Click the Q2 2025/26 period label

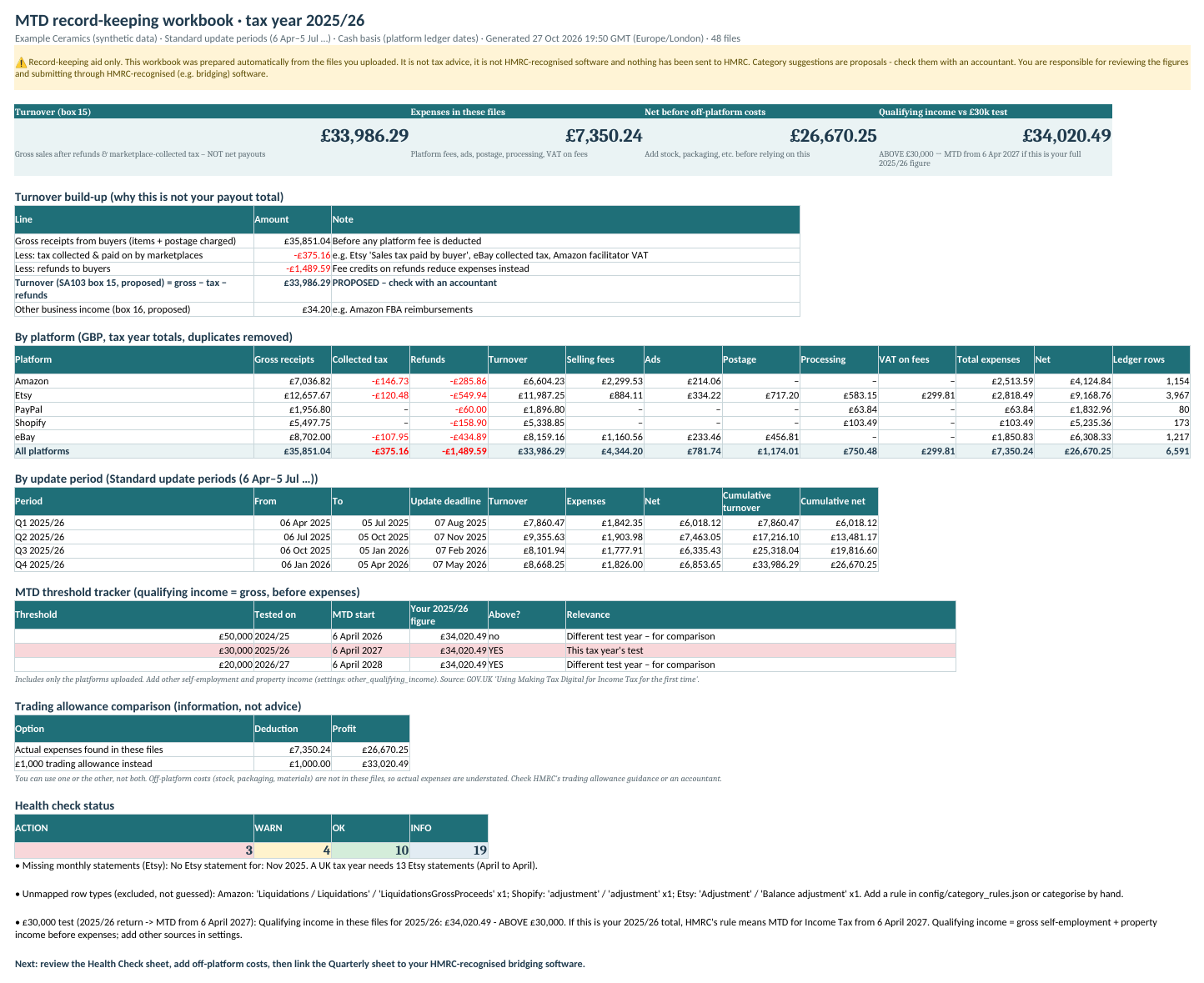tap(134, 537)
